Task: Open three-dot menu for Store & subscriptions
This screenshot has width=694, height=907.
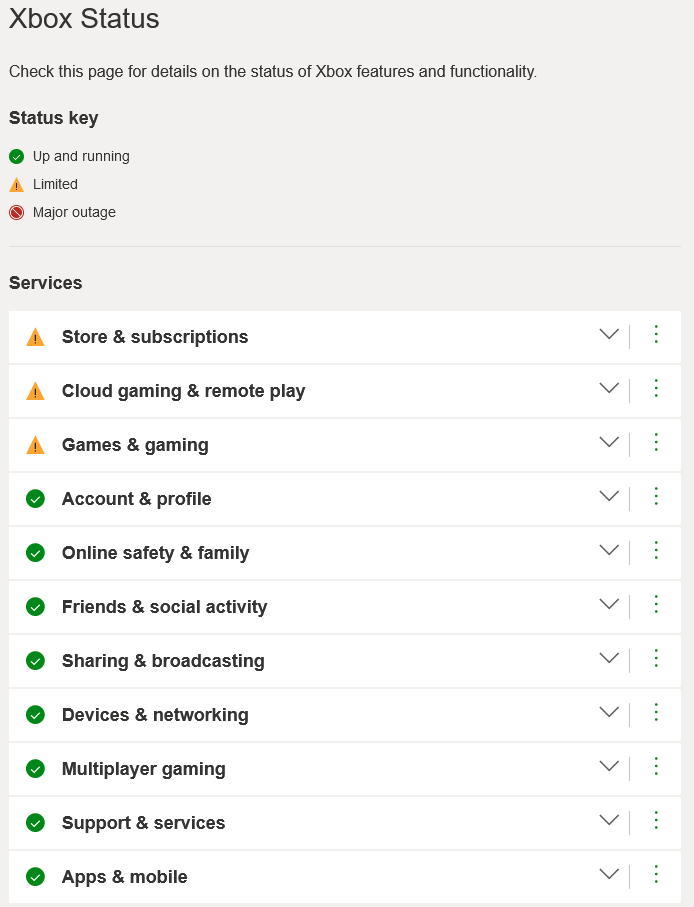Action: (656, 335)
